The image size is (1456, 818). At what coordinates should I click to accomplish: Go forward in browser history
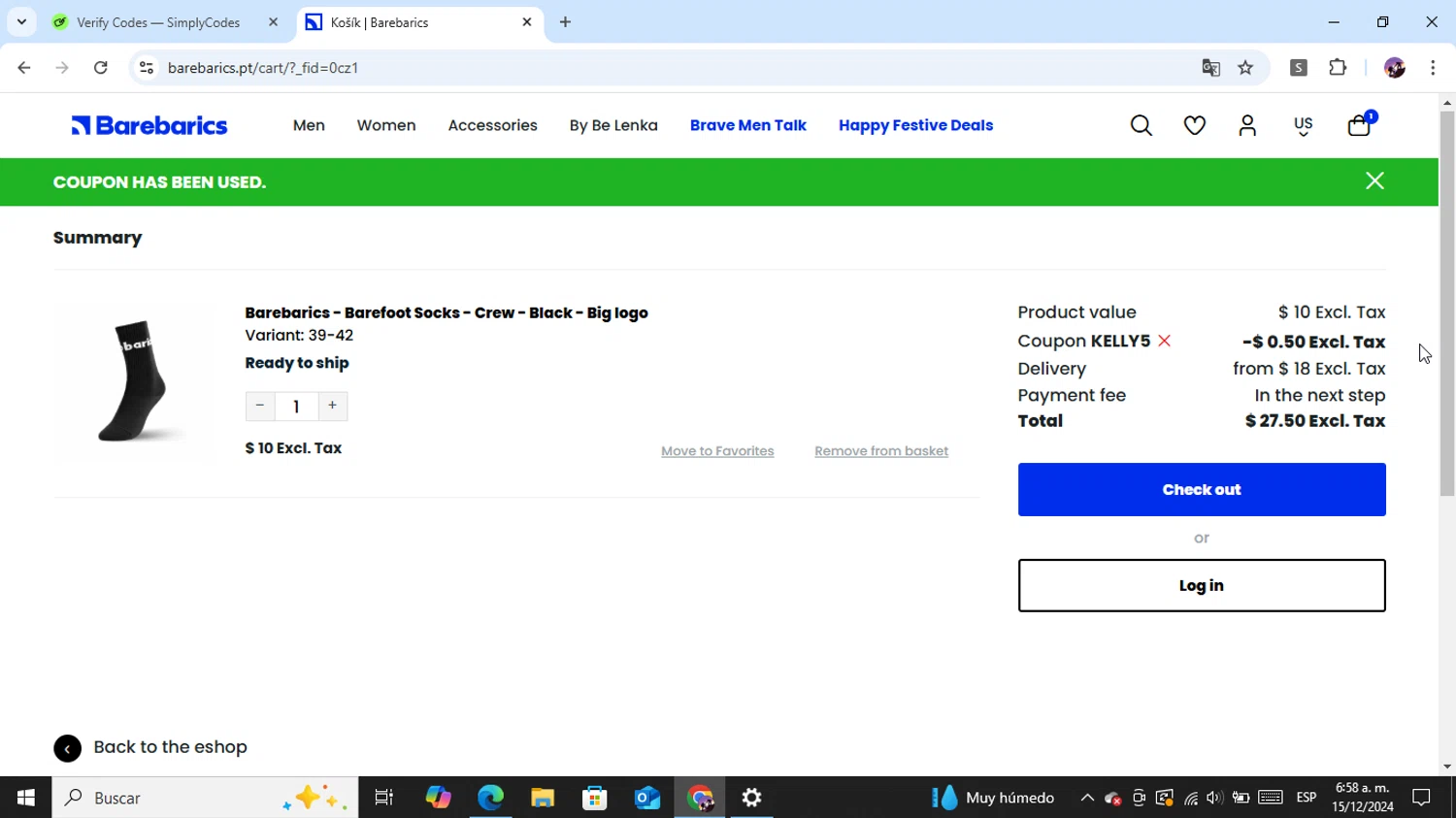click(62, 68)
